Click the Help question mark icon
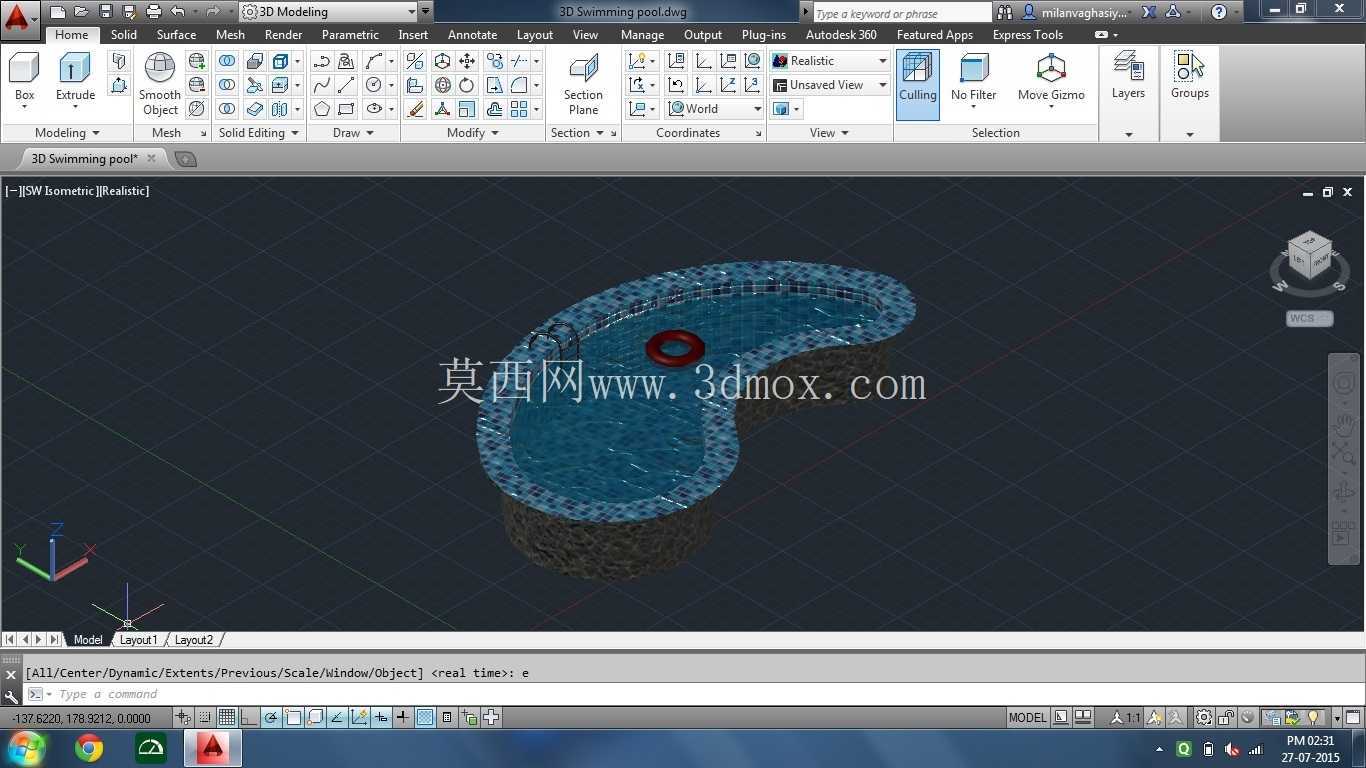 (x=1218, y=12)
